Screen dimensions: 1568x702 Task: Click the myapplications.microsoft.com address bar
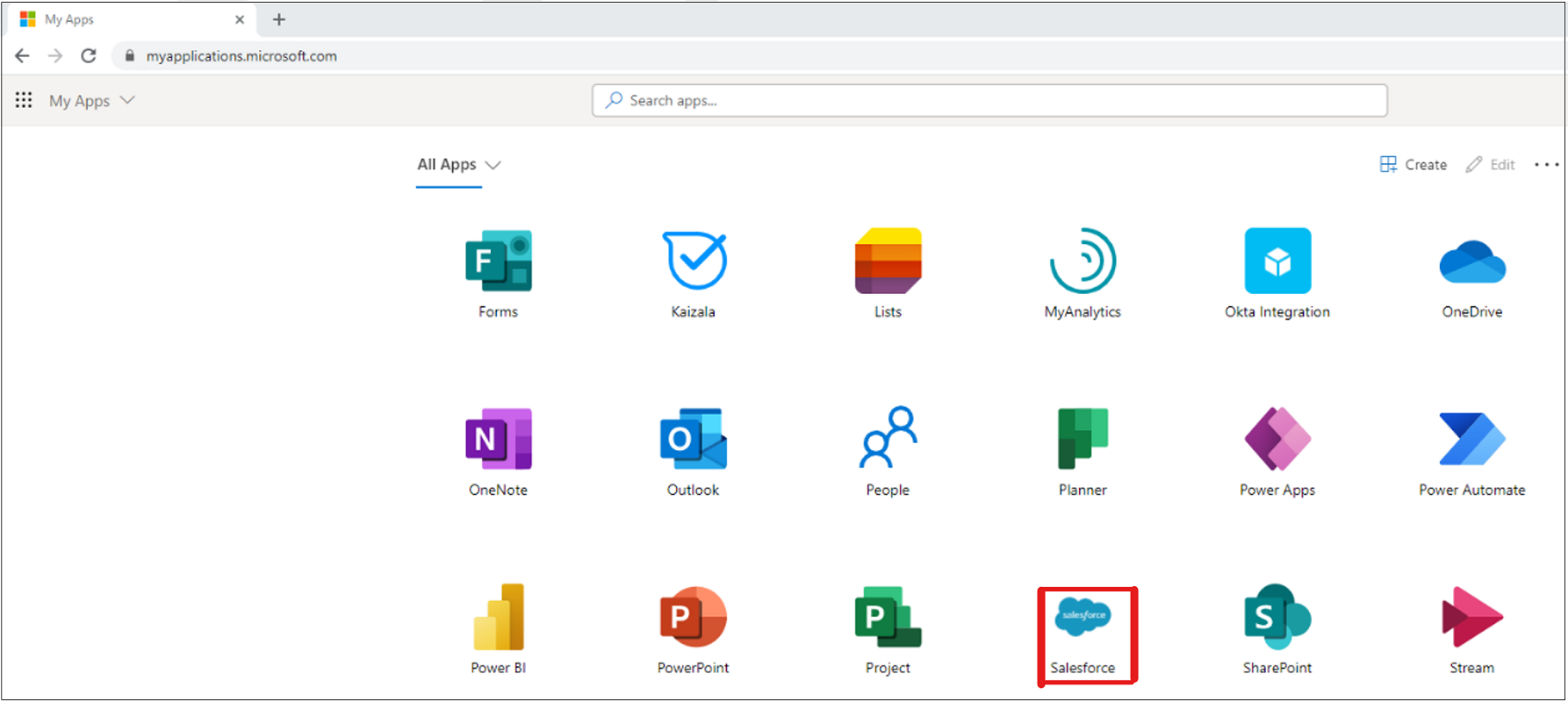pyautogui.click(x=241, y=56)
